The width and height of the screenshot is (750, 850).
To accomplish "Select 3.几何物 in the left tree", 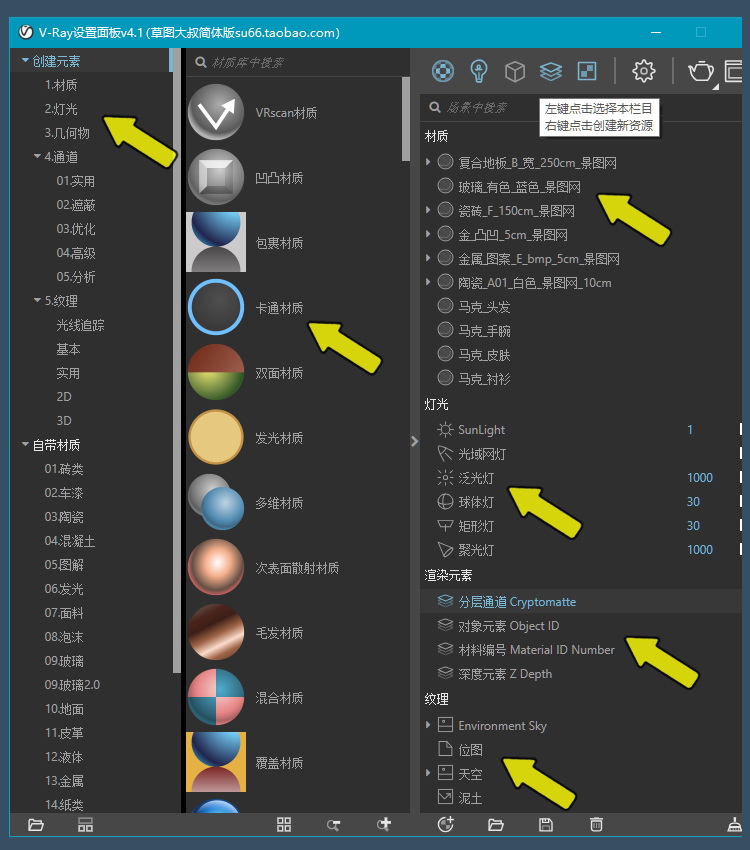I will [x=67, y=133].
